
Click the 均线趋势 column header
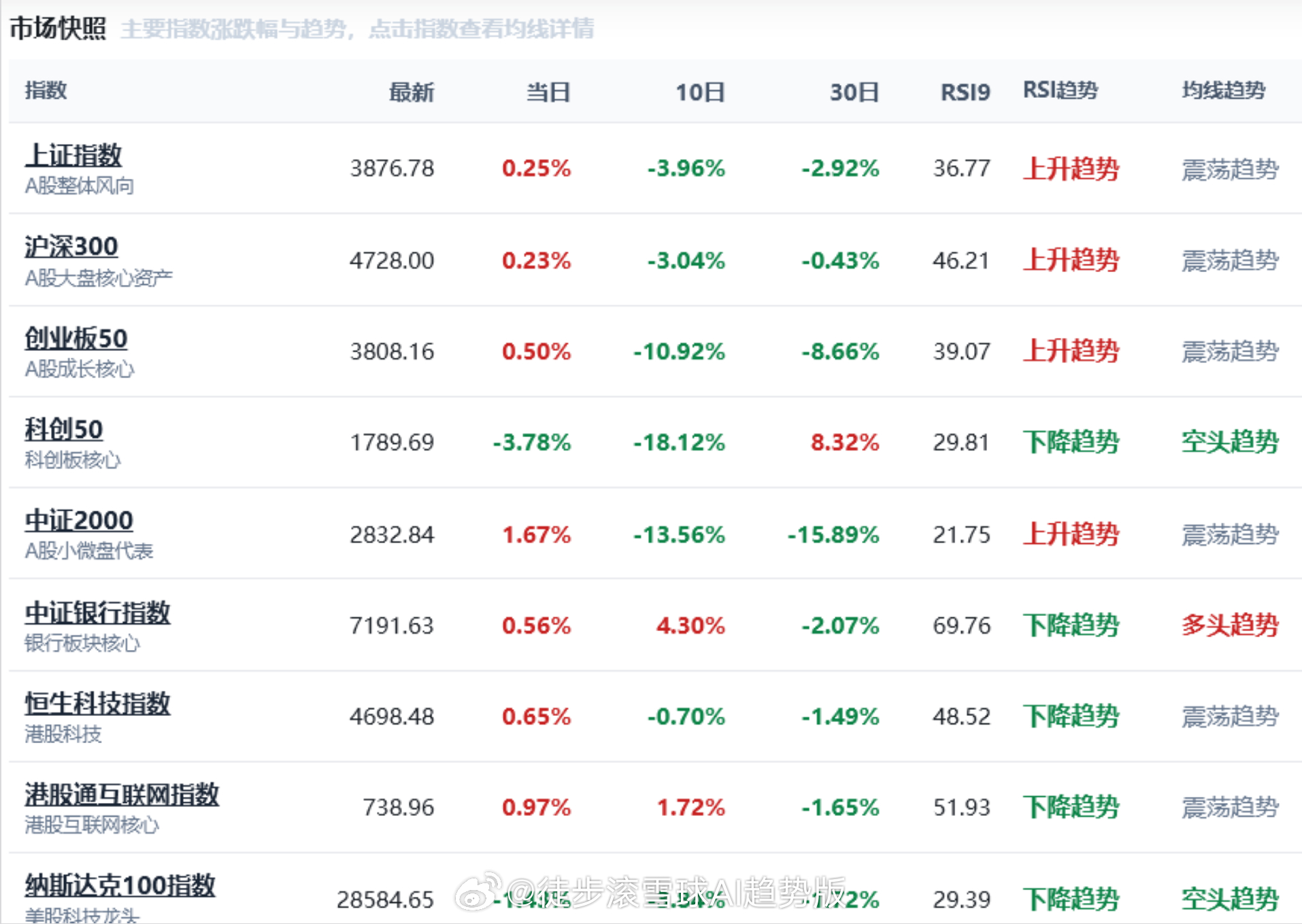pyautogui.click(x=1223, y=90)
